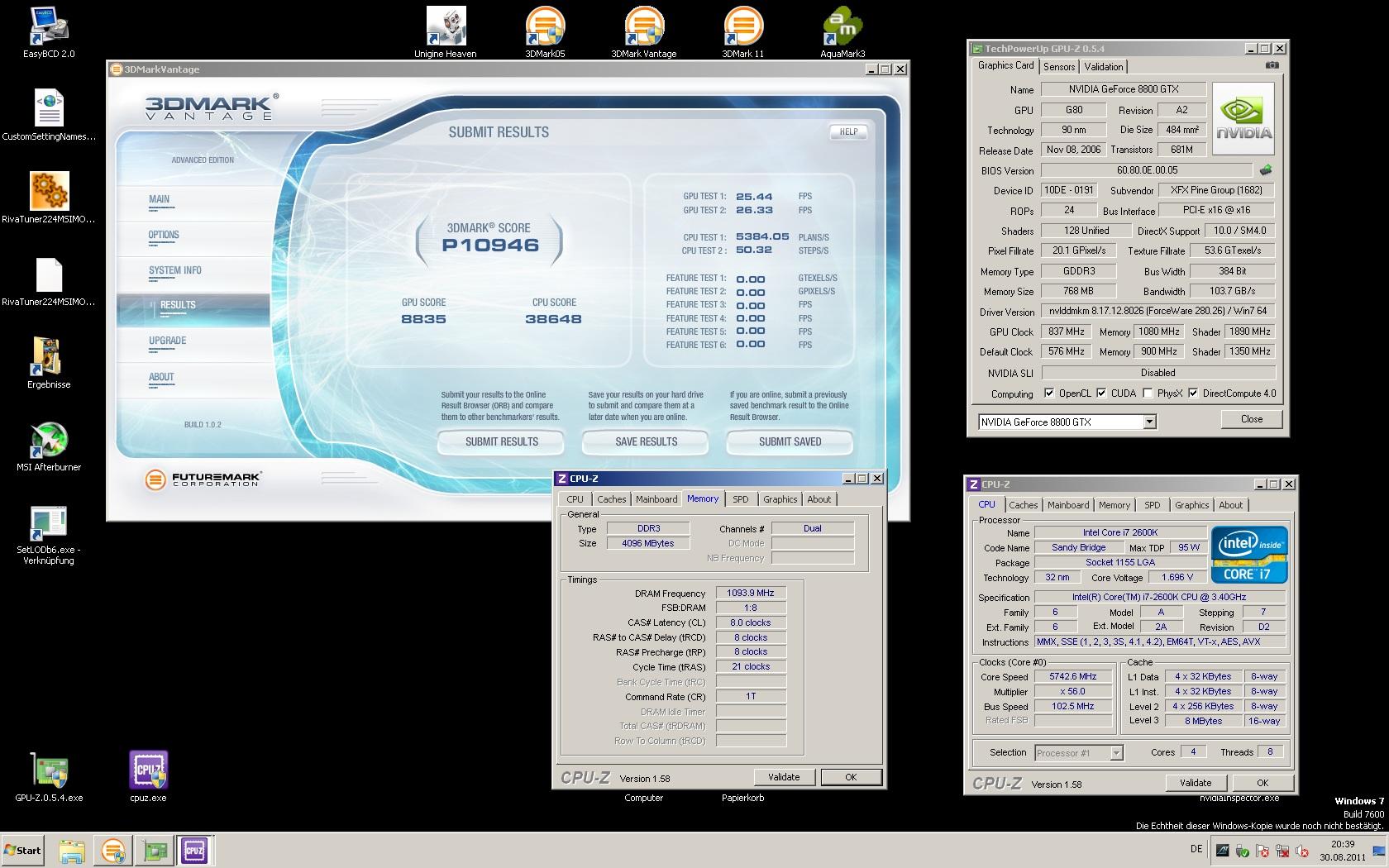The image size is (1389, 868).
Task: Click the NVIDIA logo in GPU-Z
Action: 1243,118
